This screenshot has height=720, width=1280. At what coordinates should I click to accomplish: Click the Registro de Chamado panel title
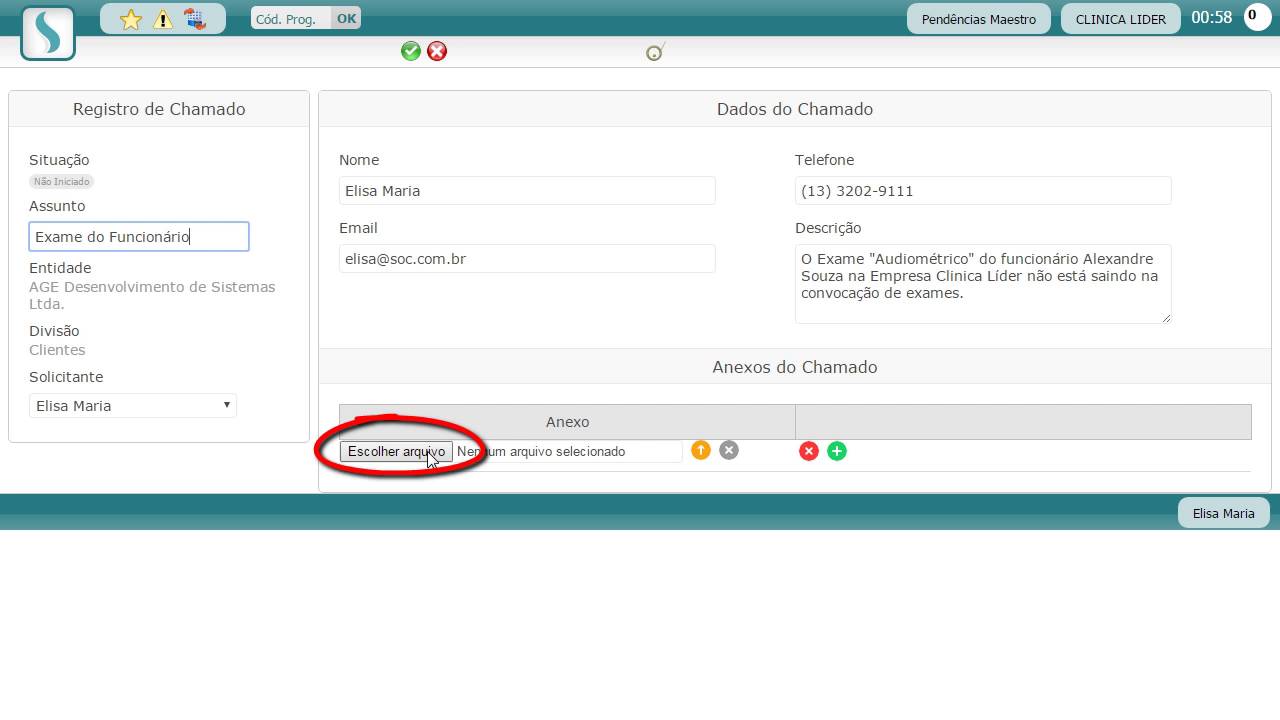click(x=159, y=109)
